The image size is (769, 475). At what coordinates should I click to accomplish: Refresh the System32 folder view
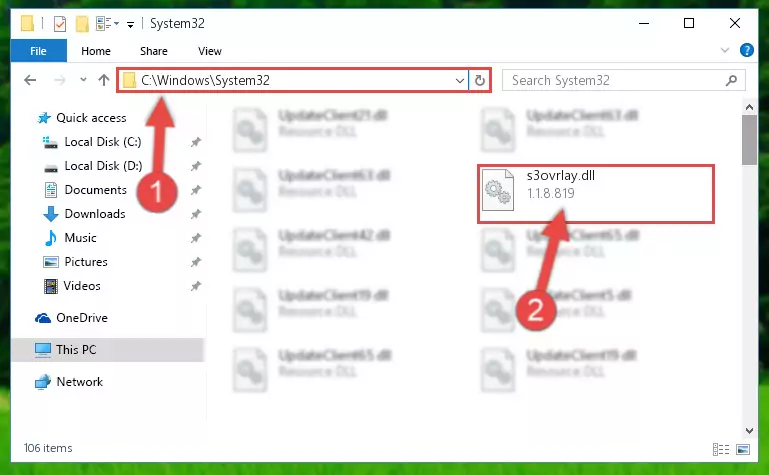click(480, 80)
